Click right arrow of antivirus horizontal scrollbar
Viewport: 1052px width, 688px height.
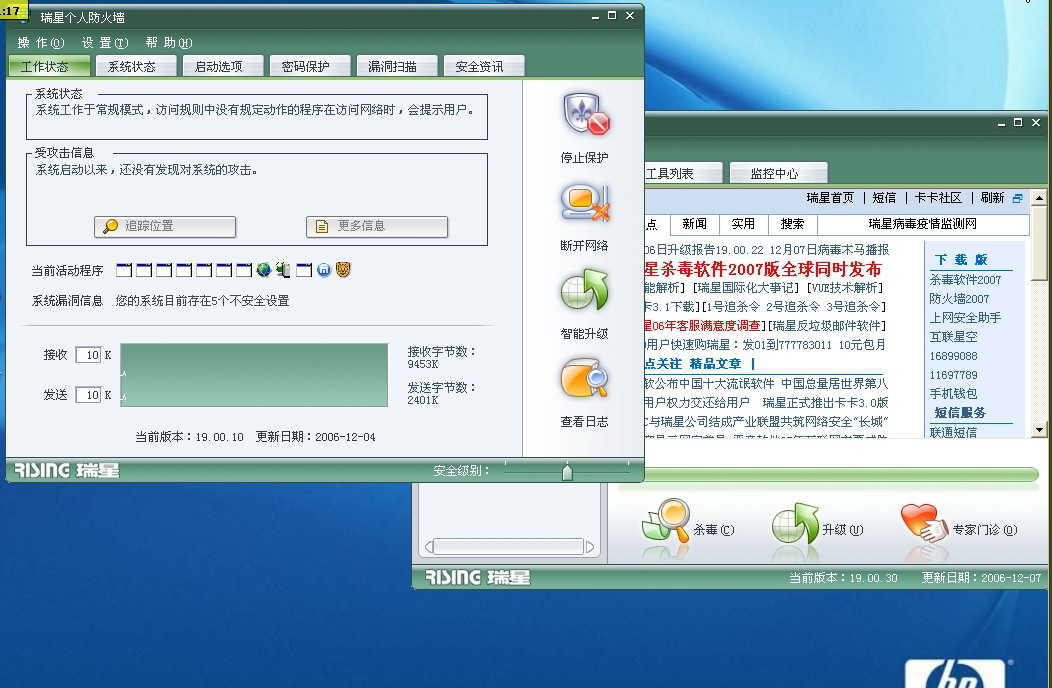(590, 547)
